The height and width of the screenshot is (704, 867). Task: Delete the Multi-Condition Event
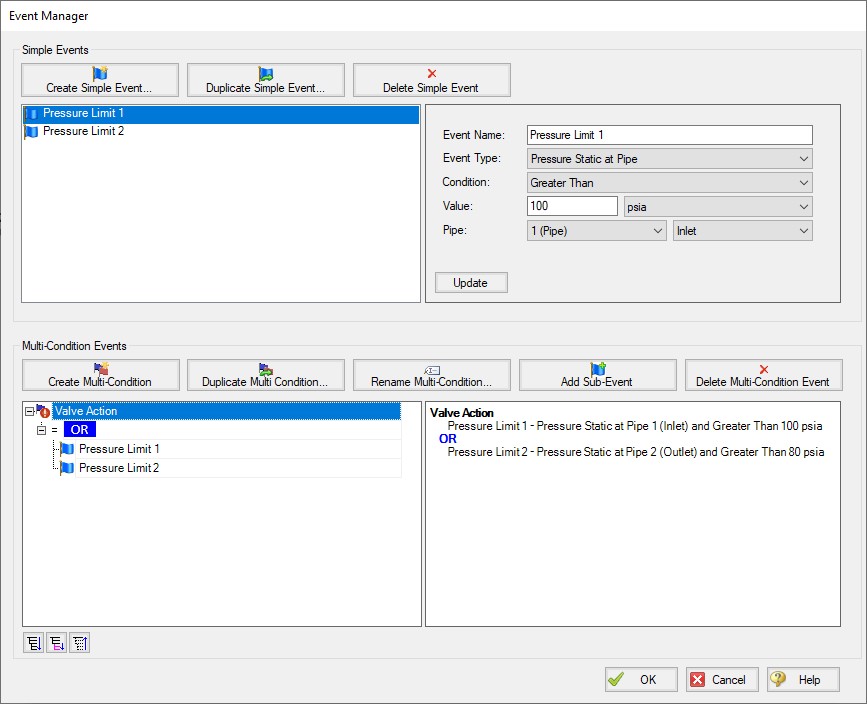pyautogui.click(x=763, y=375)
